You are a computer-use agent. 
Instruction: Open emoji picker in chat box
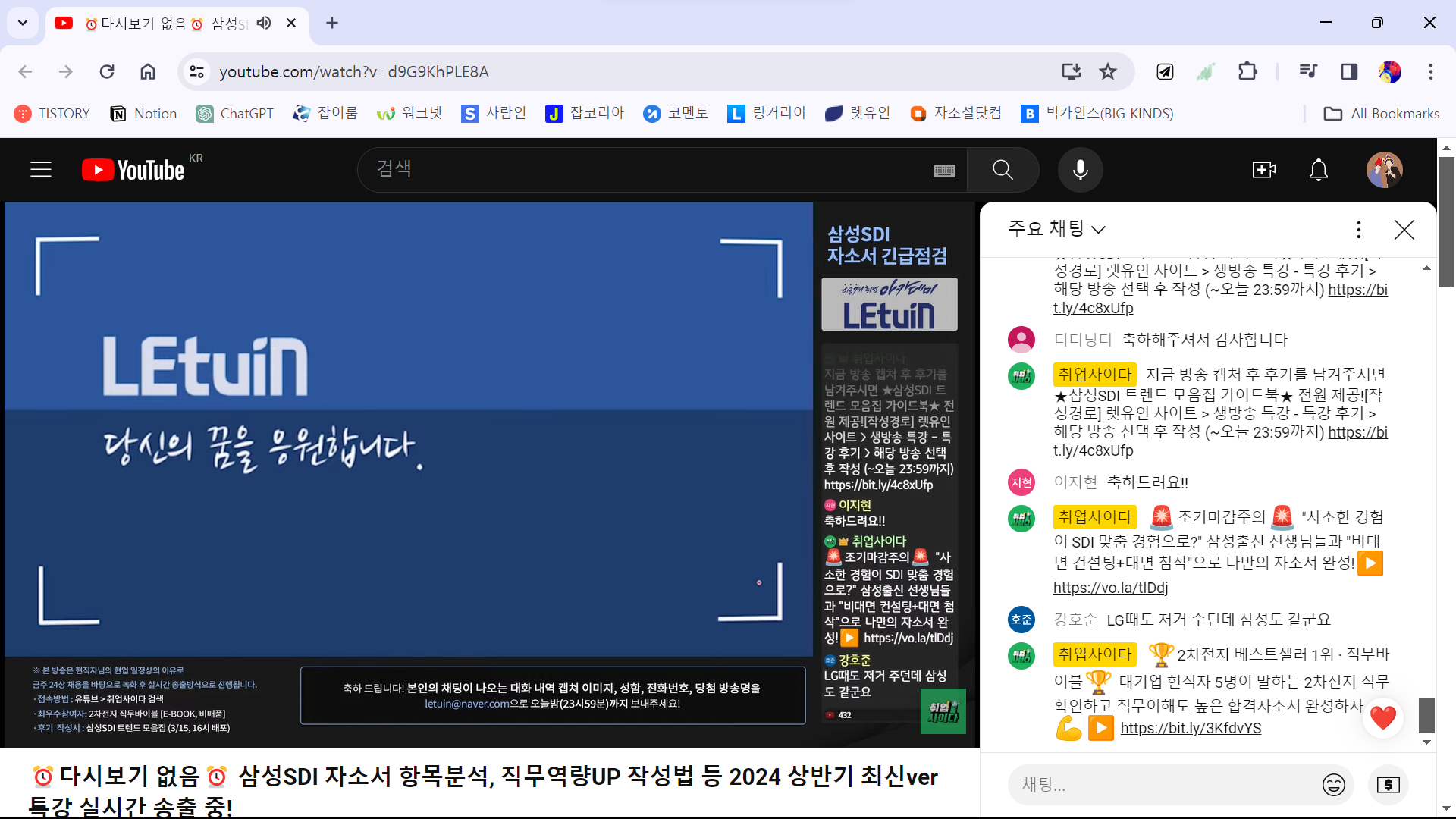pos(1333,785)
